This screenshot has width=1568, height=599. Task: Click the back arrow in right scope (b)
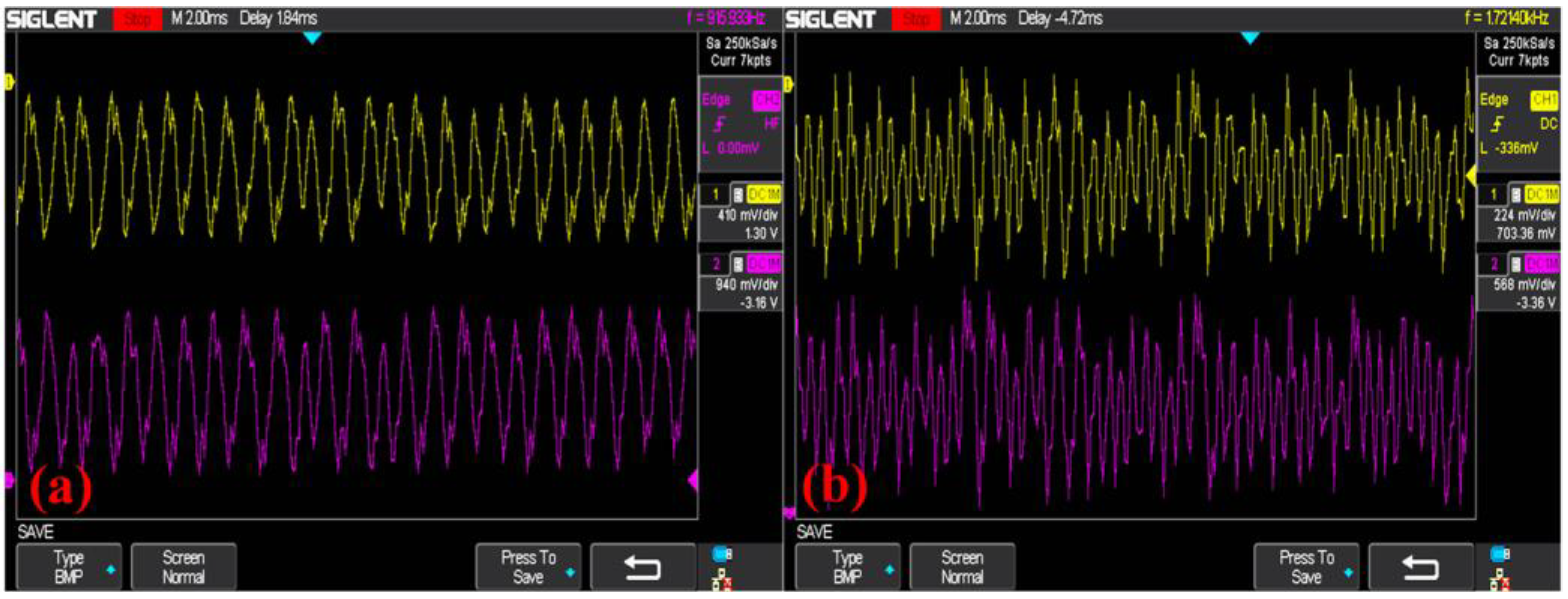[1421, 568]
